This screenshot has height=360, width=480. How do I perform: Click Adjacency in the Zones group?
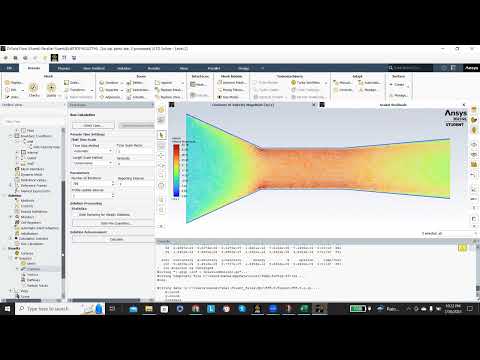coord(110,97)
